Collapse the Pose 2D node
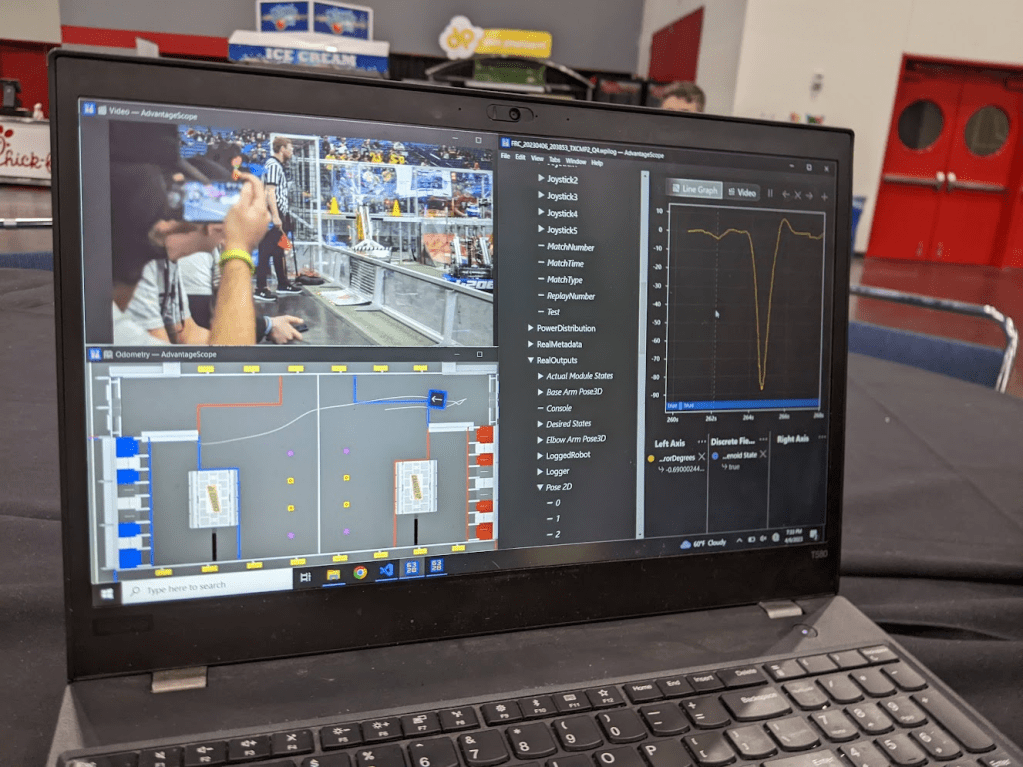 click(x=541, y=487)
